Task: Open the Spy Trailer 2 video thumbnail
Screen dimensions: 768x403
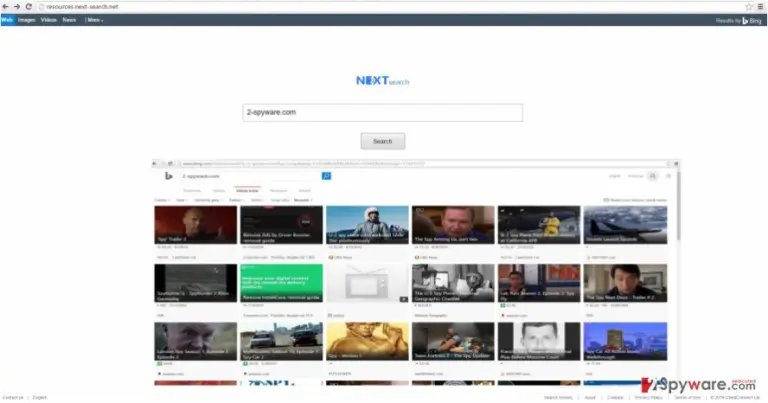Action: [195, 225]
